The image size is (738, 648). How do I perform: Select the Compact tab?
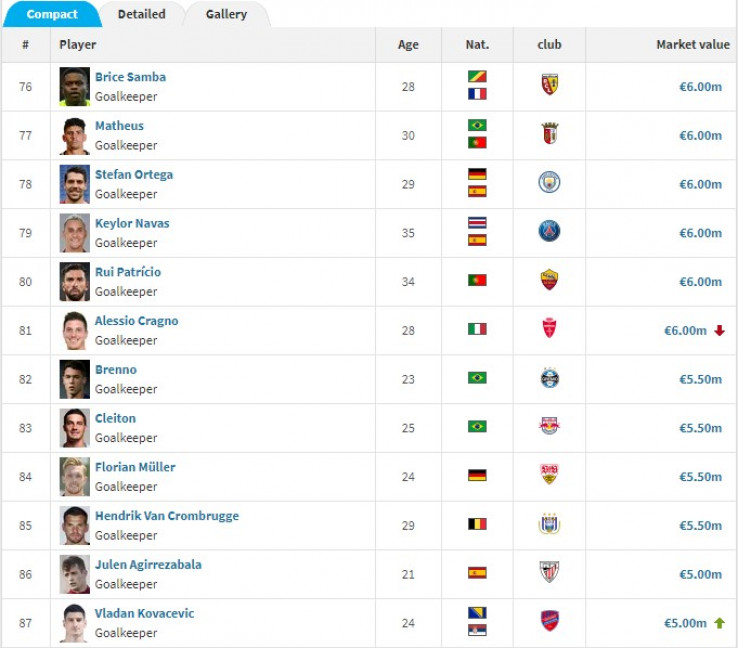coord(52,14)
